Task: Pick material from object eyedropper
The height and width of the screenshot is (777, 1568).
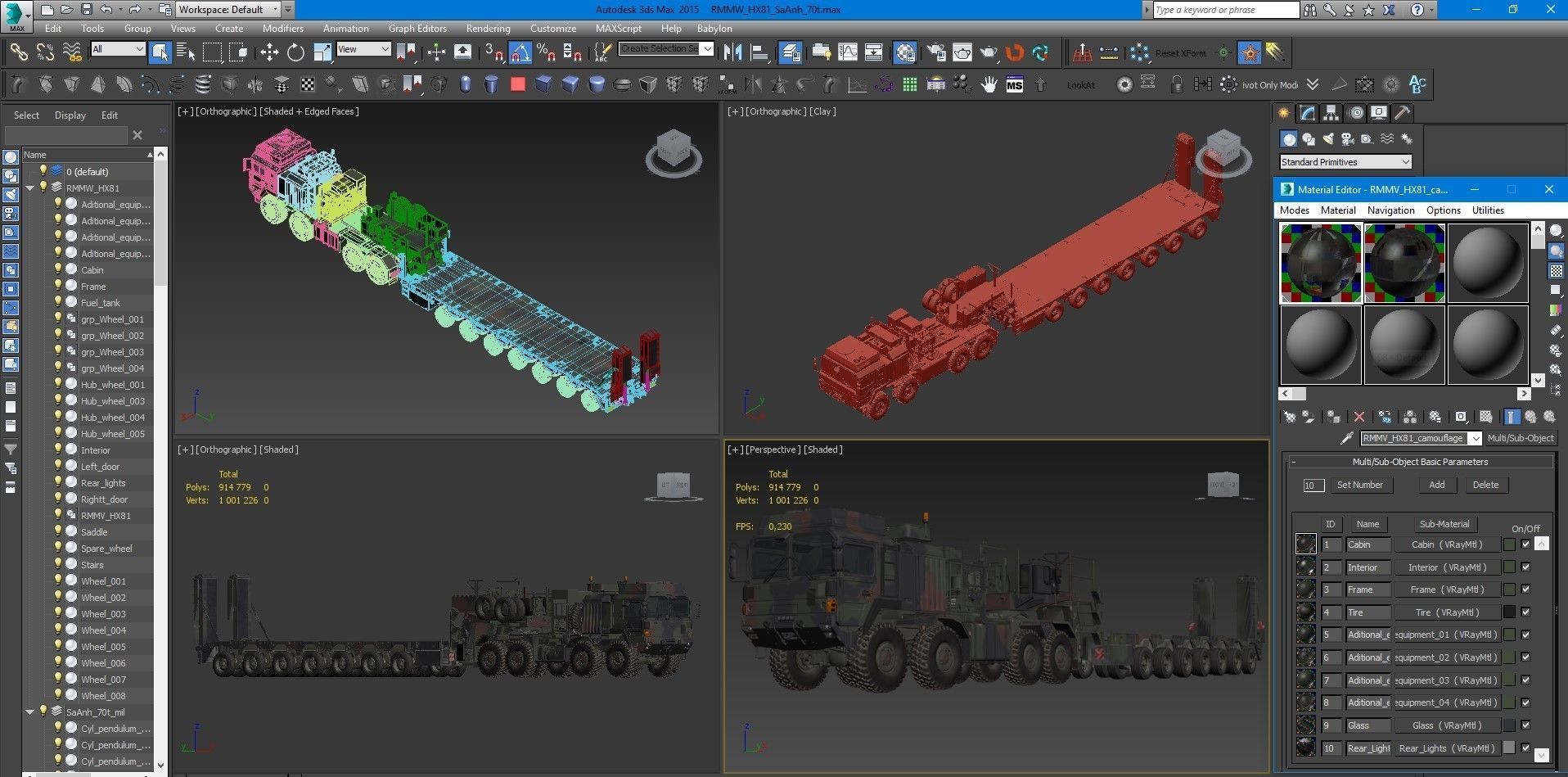Action: pos(1347,439)
